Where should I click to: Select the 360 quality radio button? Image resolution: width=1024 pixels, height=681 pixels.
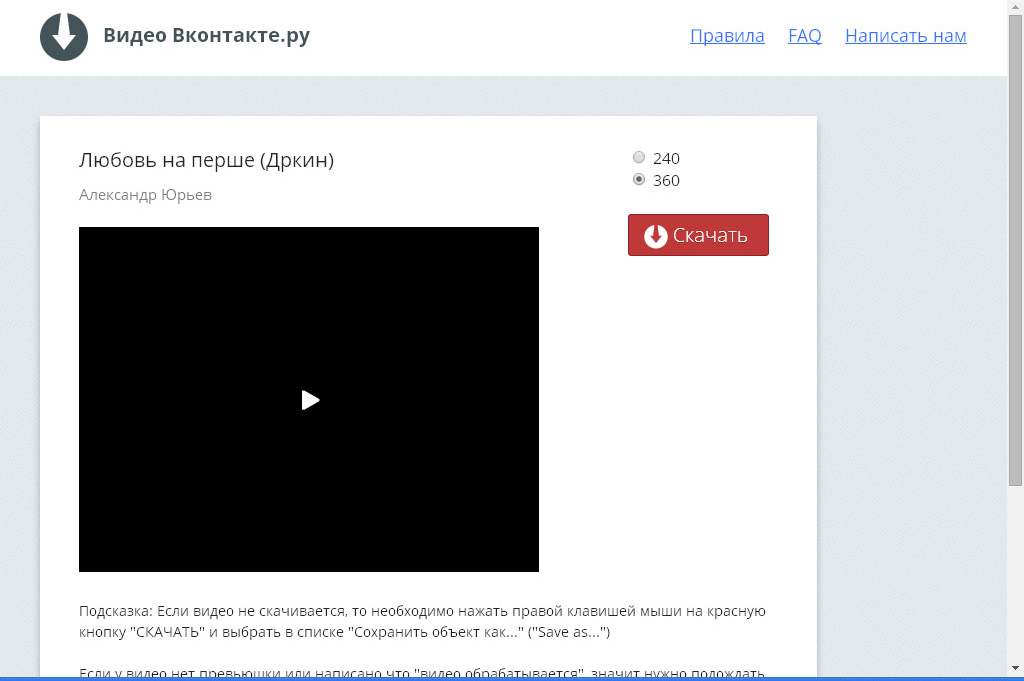pyautogui.click(x=639, y=180)
